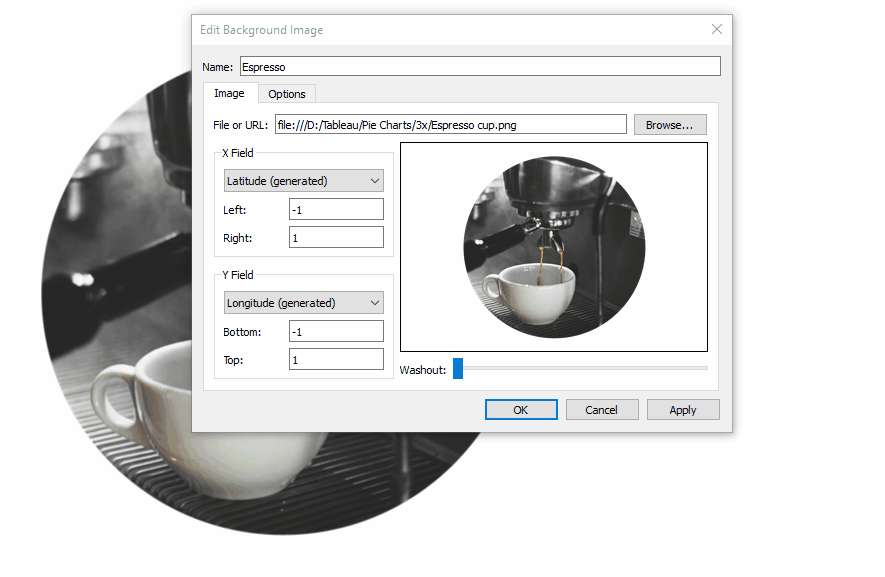Viewport: 885px width, 577px height.
Task: Edit the Name field labeled Espresso
Action: click(x=478, y=66)
